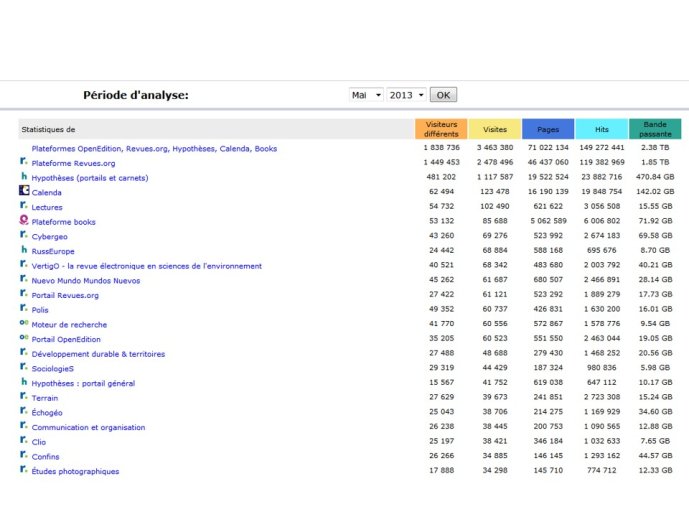Viewport: 689px width, 517px height.
Task: Open the Cybergeo link
Action: point(50,237)
